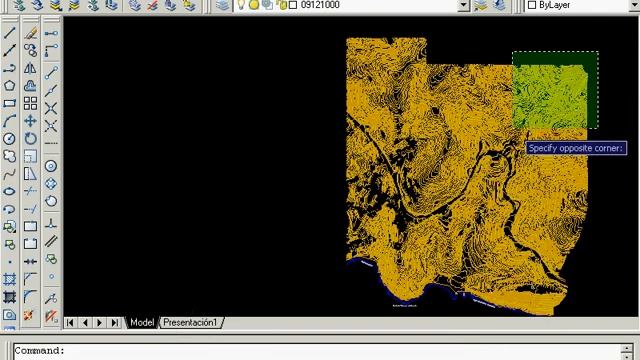This screenshot has width=640, height=360.
Task: Switch to the Presentación1 layout tab
Action: click(190, 322)
